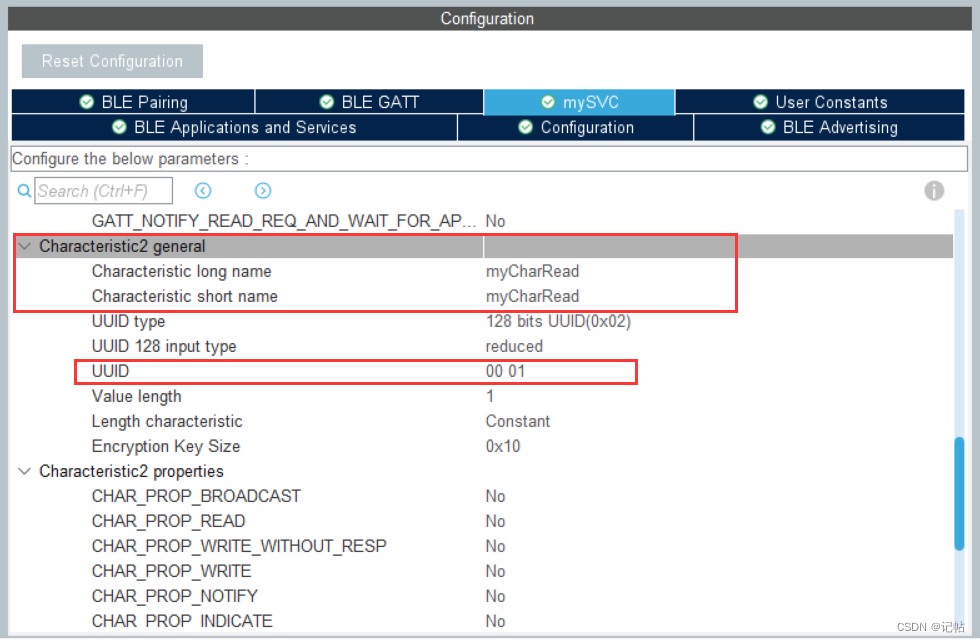Change Encryption Key Size value 0x10
The width and height of the screenshot is (980, 642).
point(503,446)
